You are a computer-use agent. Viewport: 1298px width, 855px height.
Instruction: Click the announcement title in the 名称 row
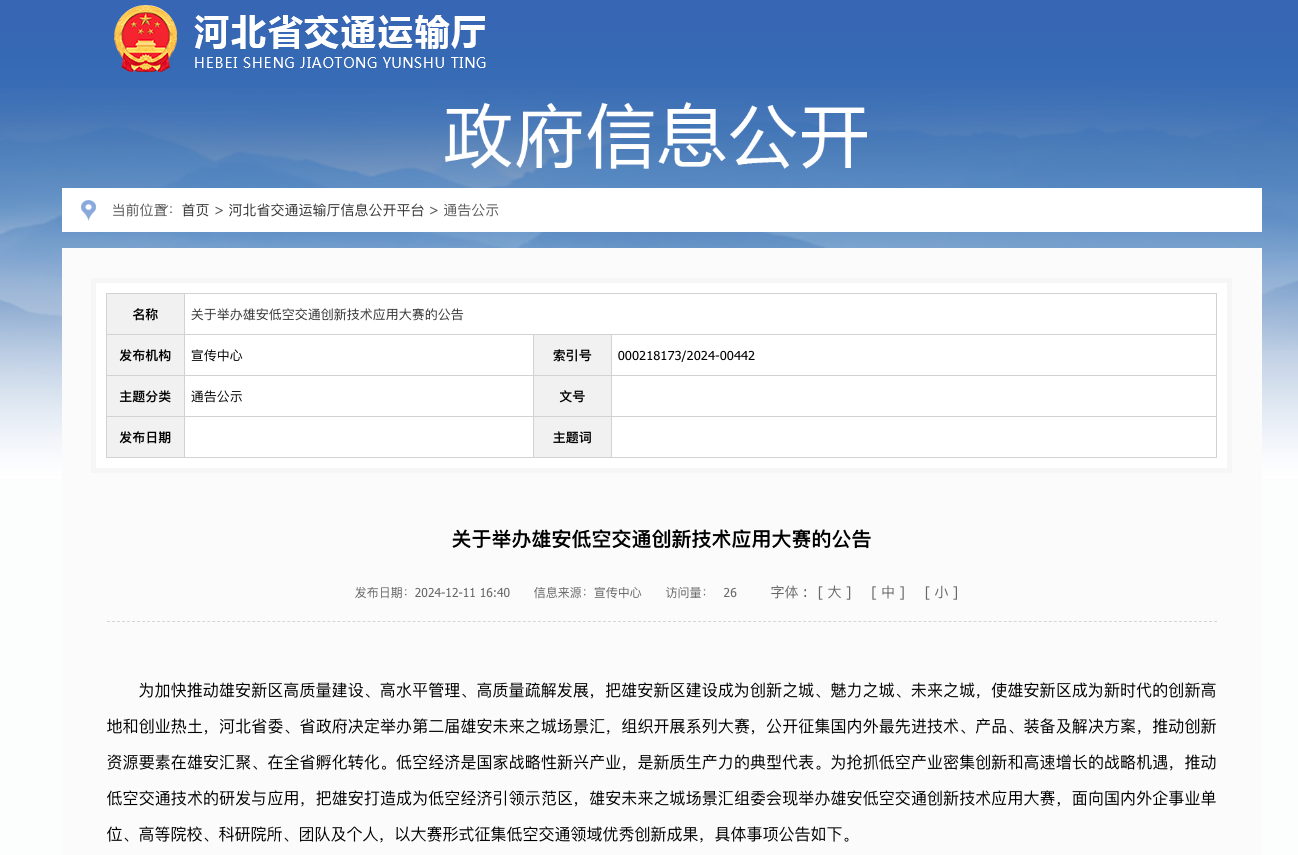point(327,314)
